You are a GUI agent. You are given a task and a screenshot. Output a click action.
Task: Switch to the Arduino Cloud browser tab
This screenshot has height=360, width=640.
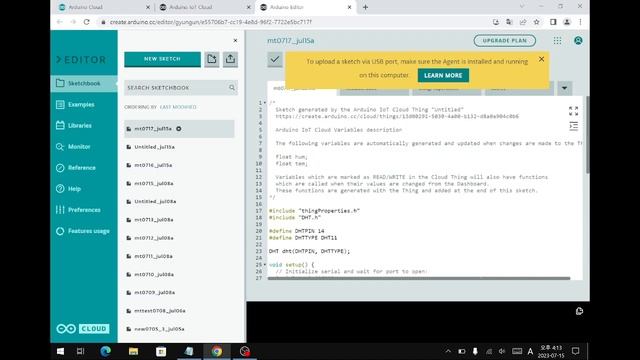104,7
